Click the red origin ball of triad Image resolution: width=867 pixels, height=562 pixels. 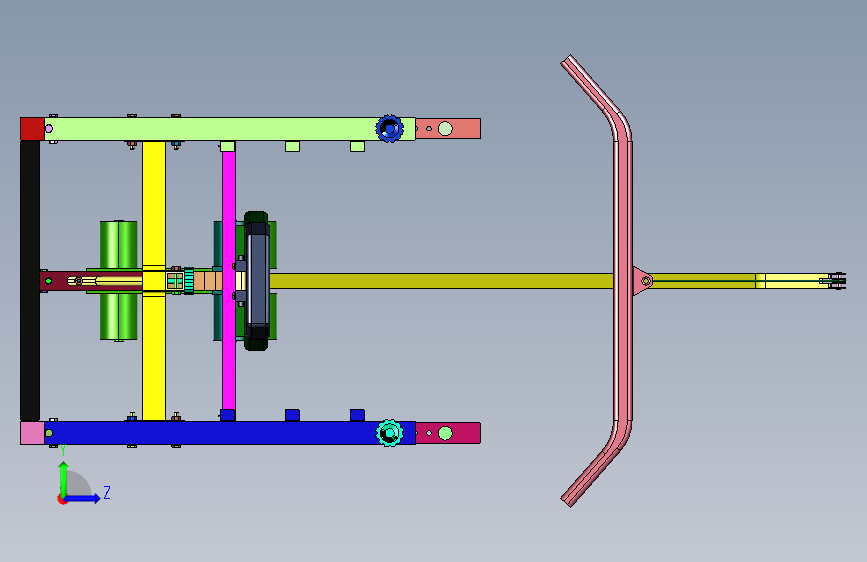(x=62, y=499)
